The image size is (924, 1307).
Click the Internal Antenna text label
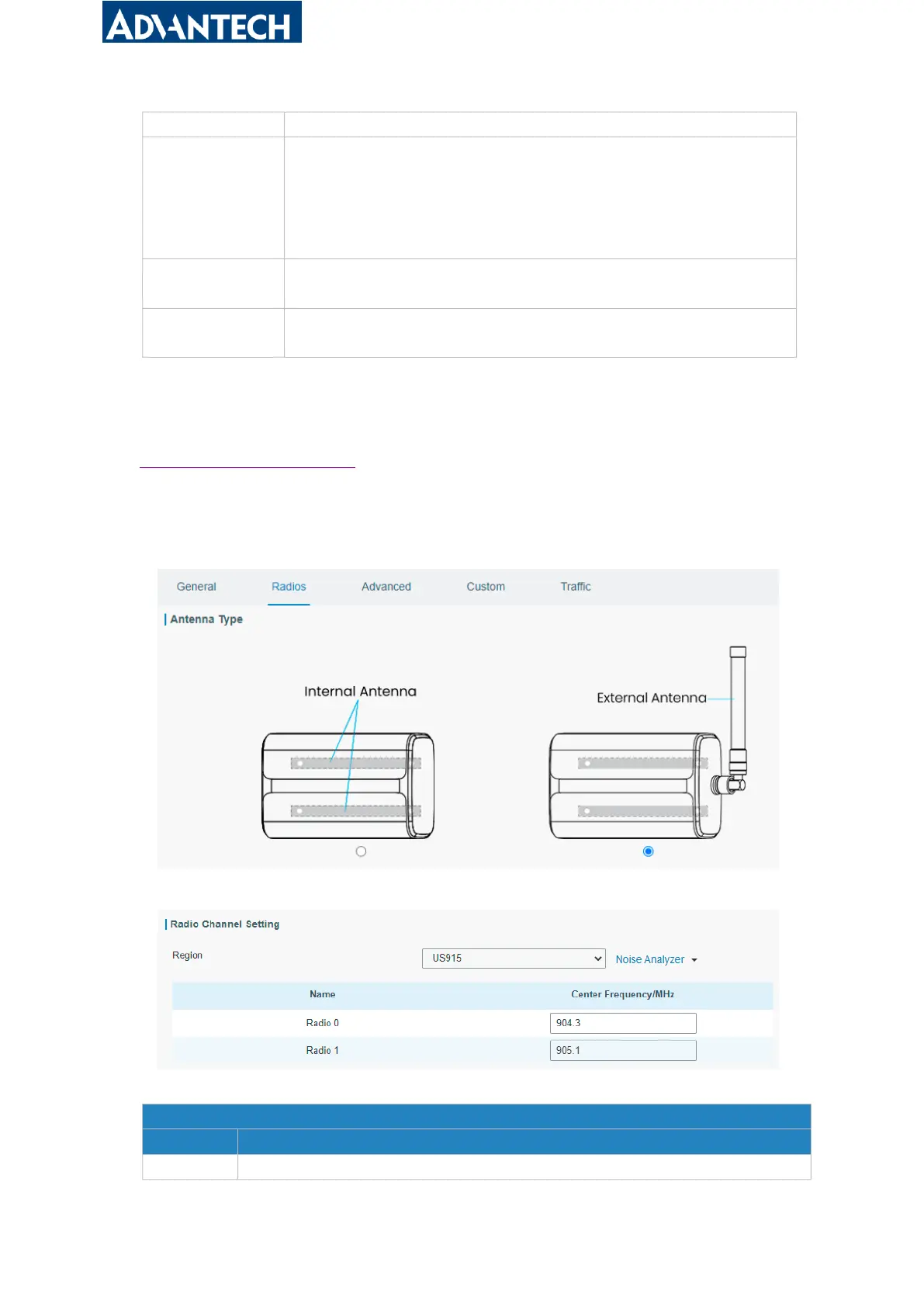click(x=360, y=692)
